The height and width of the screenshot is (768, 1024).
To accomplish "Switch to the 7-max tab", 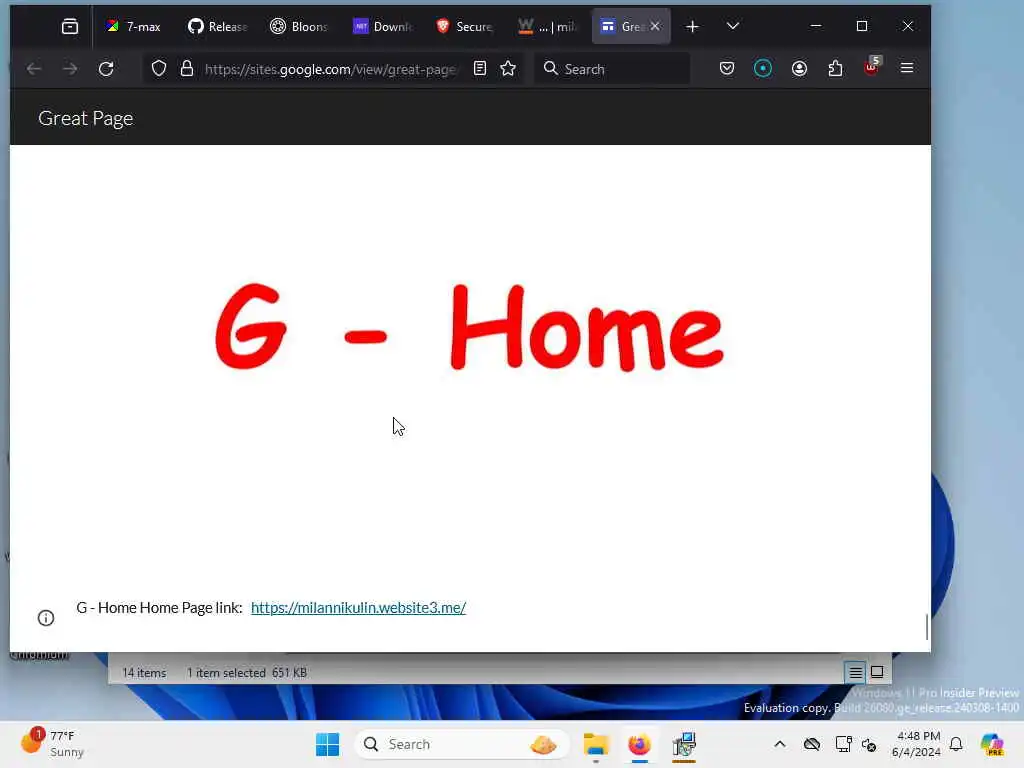I will click(134, 26).
